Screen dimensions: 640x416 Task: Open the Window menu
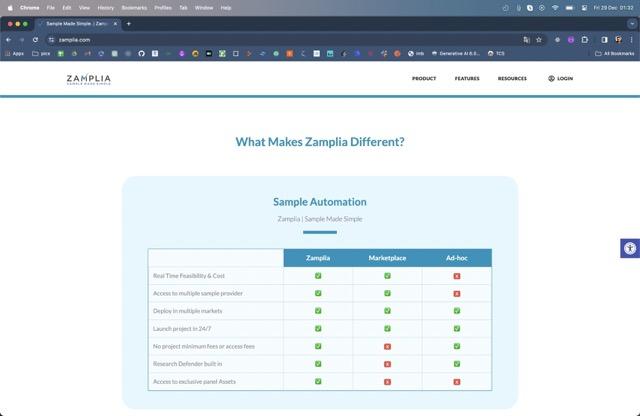point(204,8)
